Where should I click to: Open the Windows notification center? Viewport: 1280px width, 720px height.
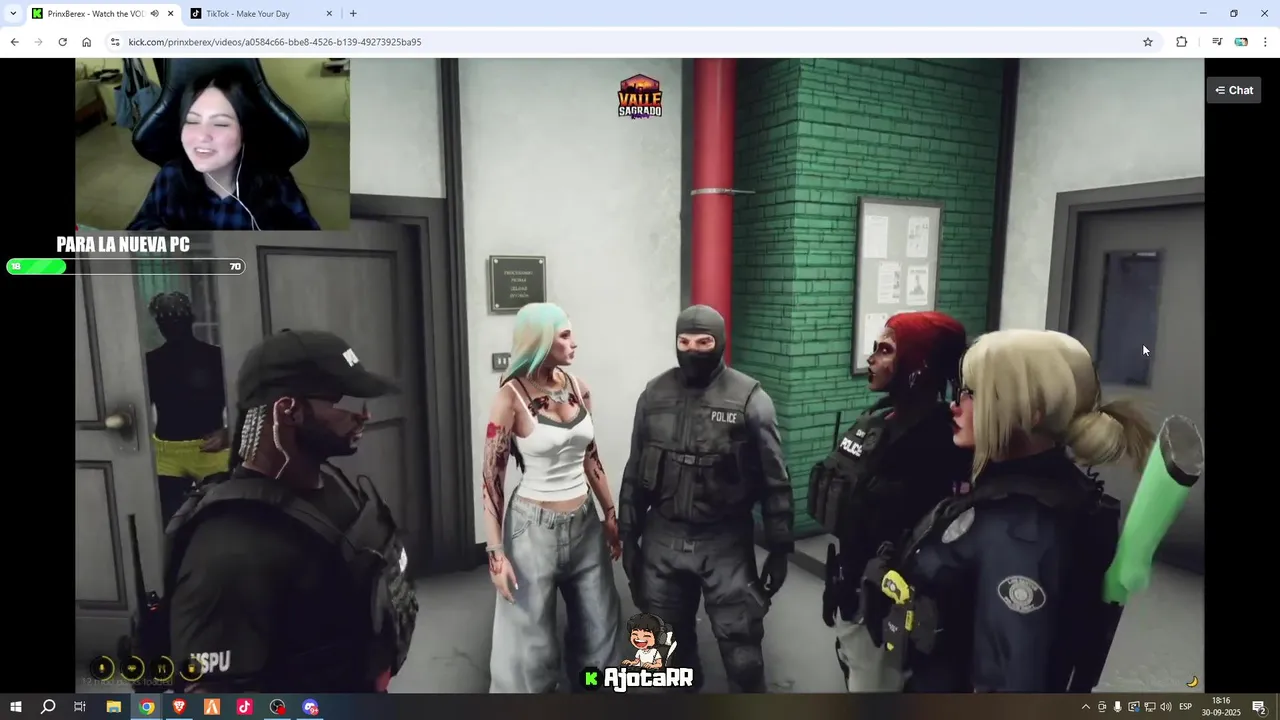(1260, 707)
